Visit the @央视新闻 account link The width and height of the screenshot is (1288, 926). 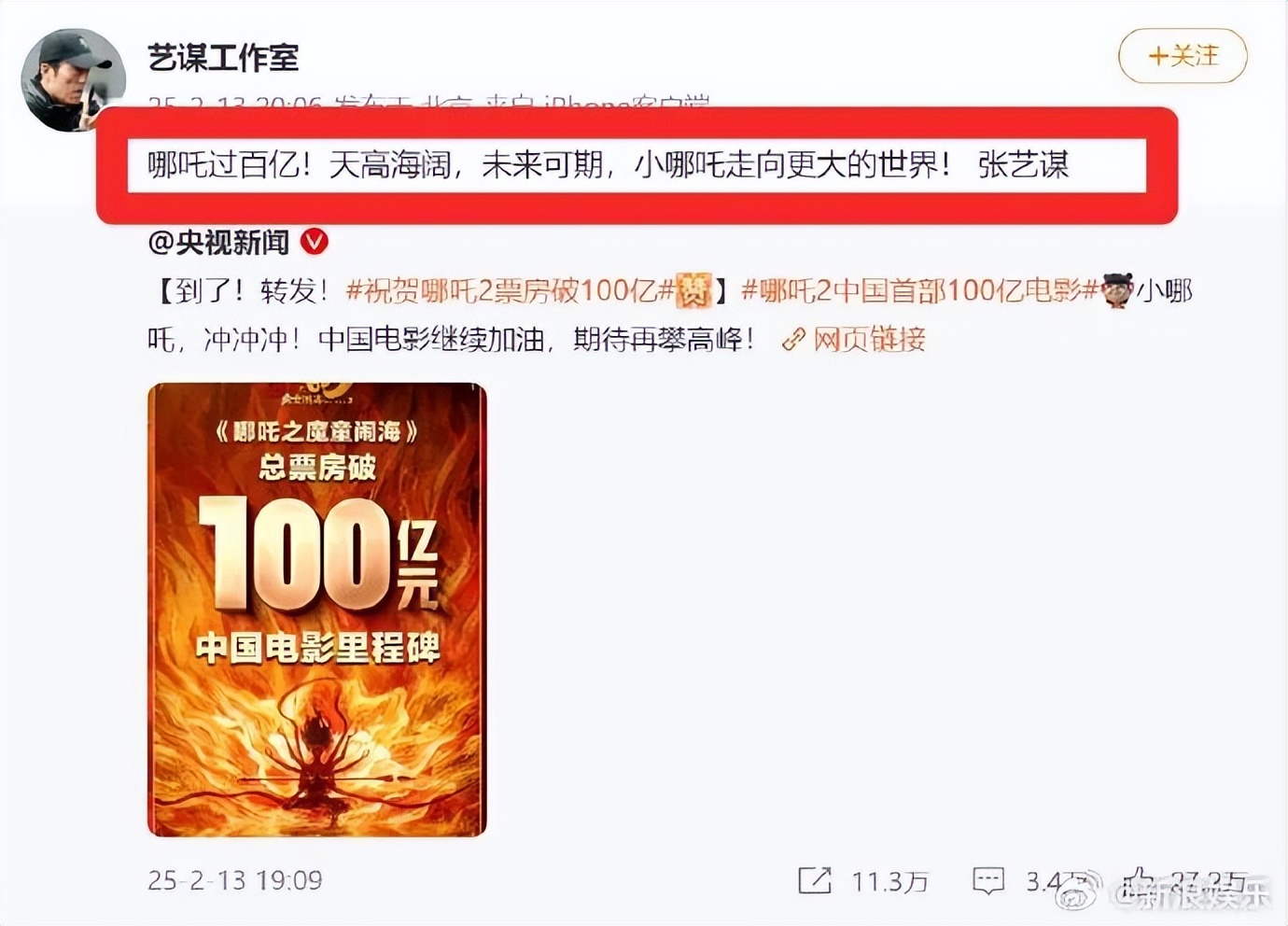[218, 243]
